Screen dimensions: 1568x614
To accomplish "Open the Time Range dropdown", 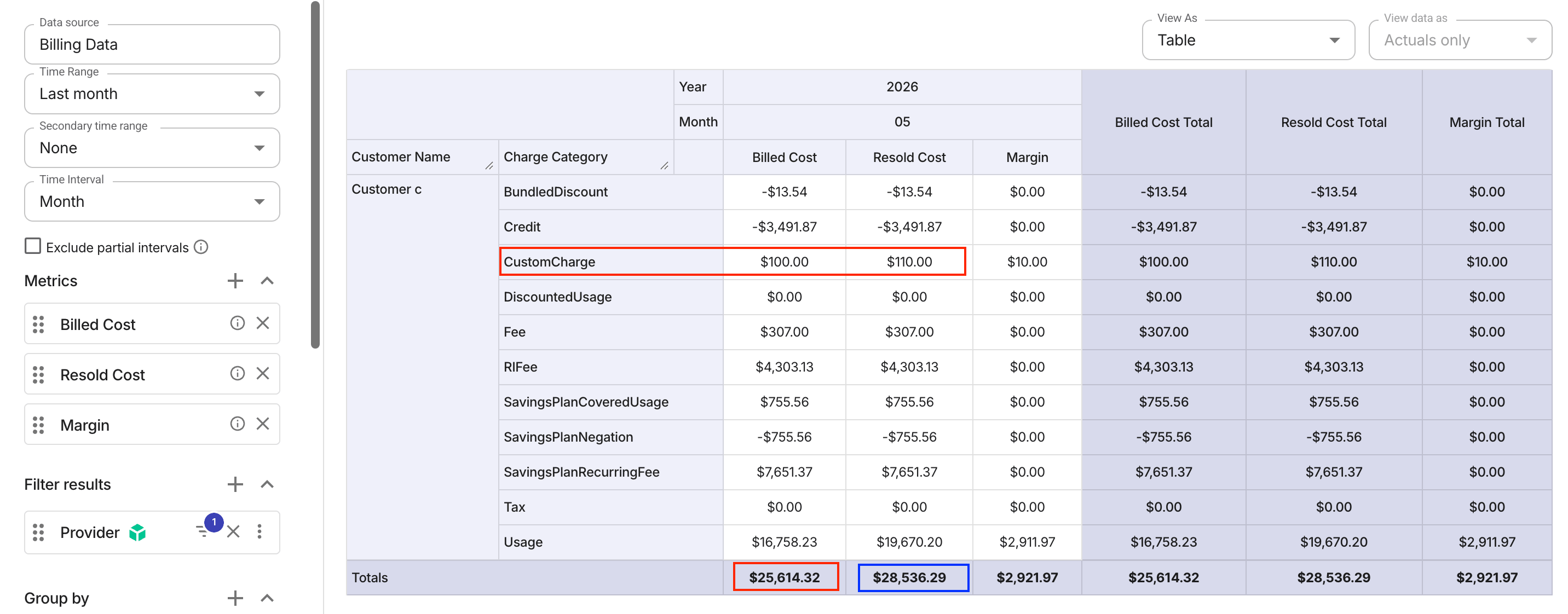I will [152, 94].
